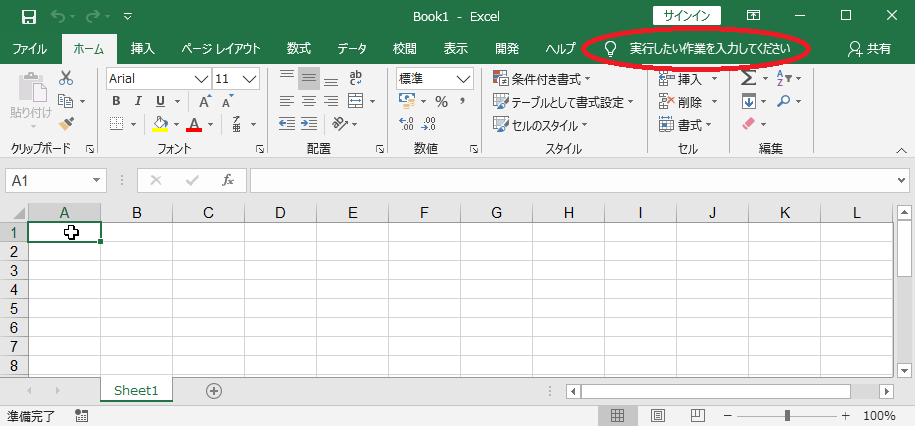Viewport: 915px width, 426px height.
Task: Open the Arial font name dropdown
Action: coord(201,78)
